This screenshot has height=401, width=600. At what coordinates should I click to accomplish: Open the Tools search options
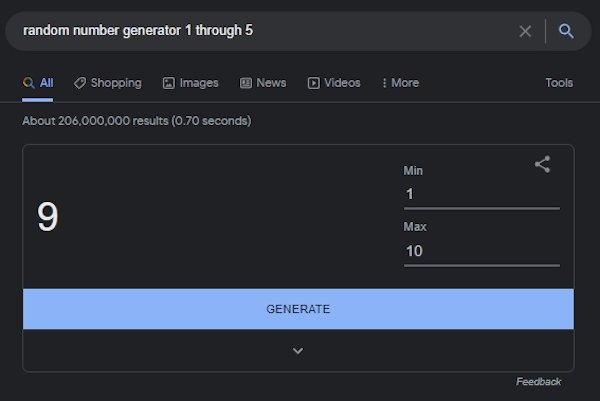tap(559, 83)
